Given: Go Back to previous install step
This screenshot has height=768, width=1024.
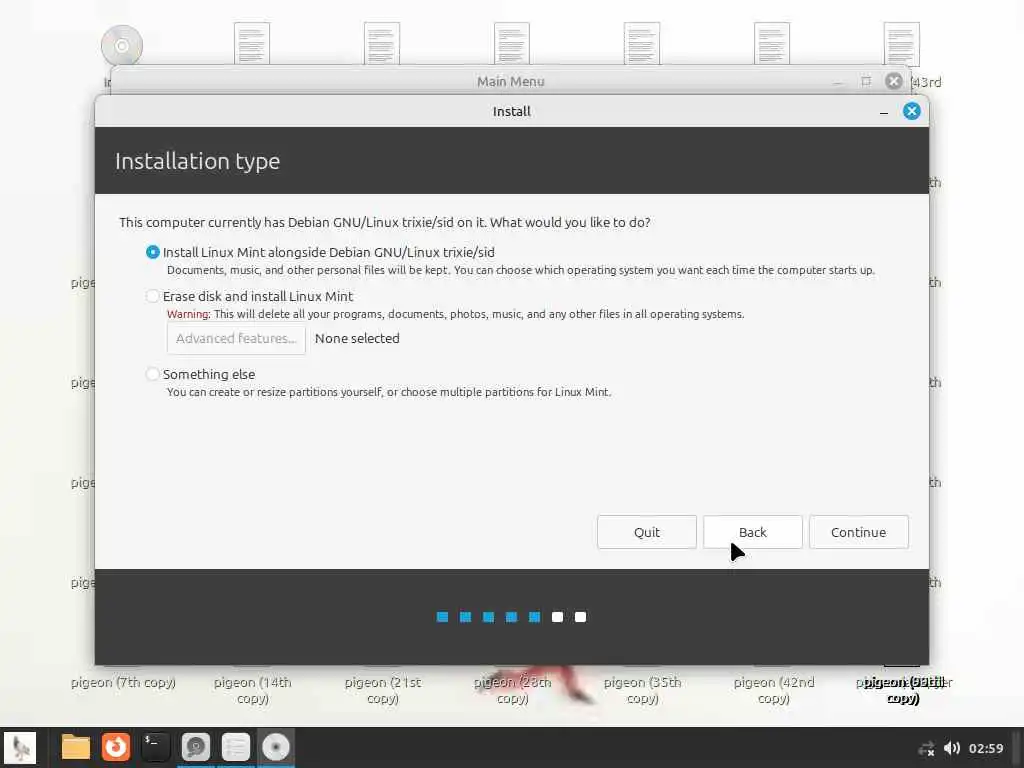Looking at the screenshot, I should pos(752,532).
